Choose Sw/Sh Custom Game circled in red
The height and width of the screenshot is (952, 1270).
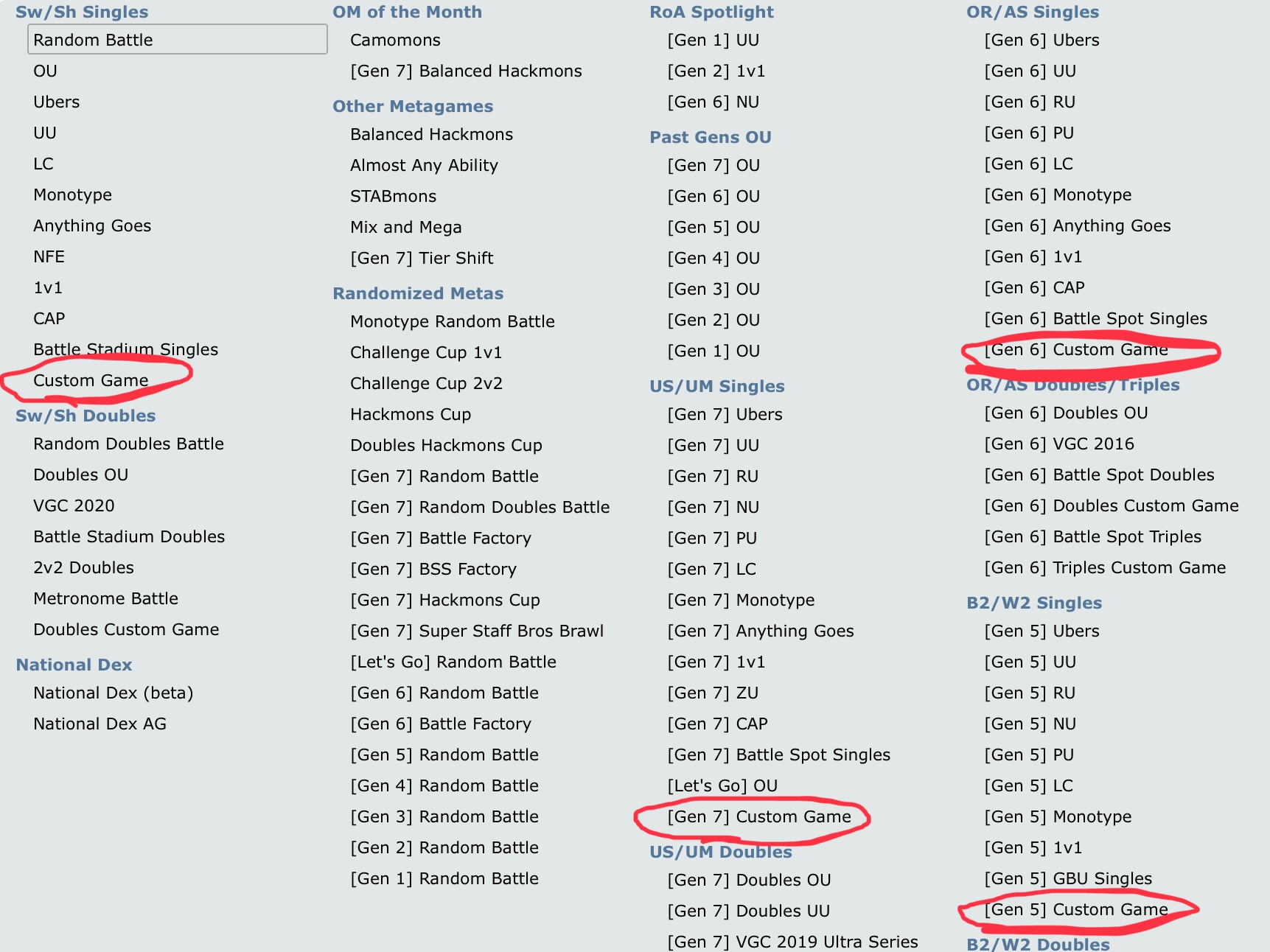(x=91, y=380)
